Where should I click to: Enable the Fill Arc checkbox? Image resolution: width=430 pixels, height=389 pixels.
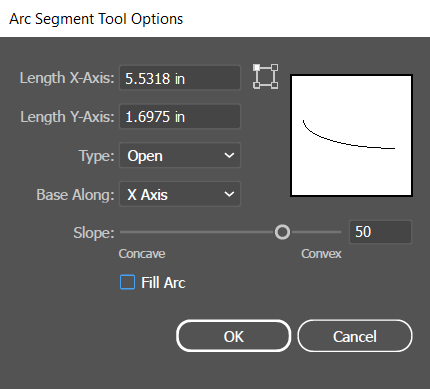pos(127,282)
